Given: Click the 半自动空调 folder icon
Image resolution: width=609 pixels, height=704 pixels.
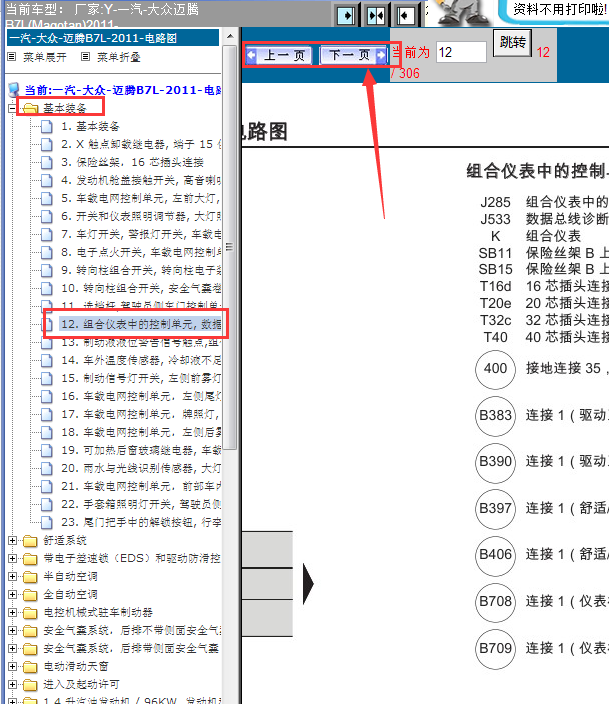Looking at the screenshot, I should pos(30,576).
